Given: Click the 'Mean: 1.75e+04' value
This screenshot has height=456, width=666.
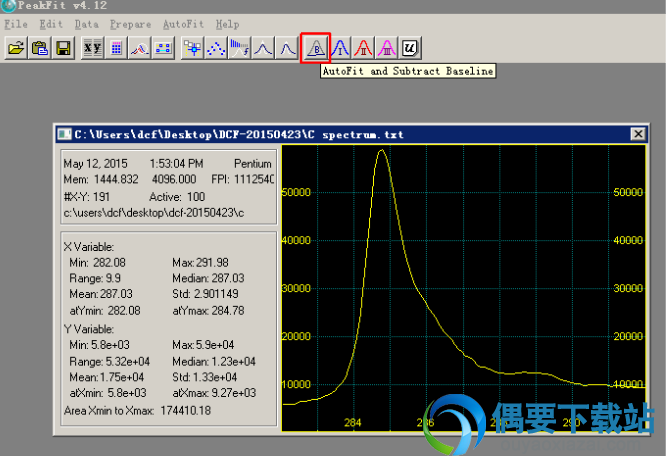Looking at the screenshot, I should point(107,377).
